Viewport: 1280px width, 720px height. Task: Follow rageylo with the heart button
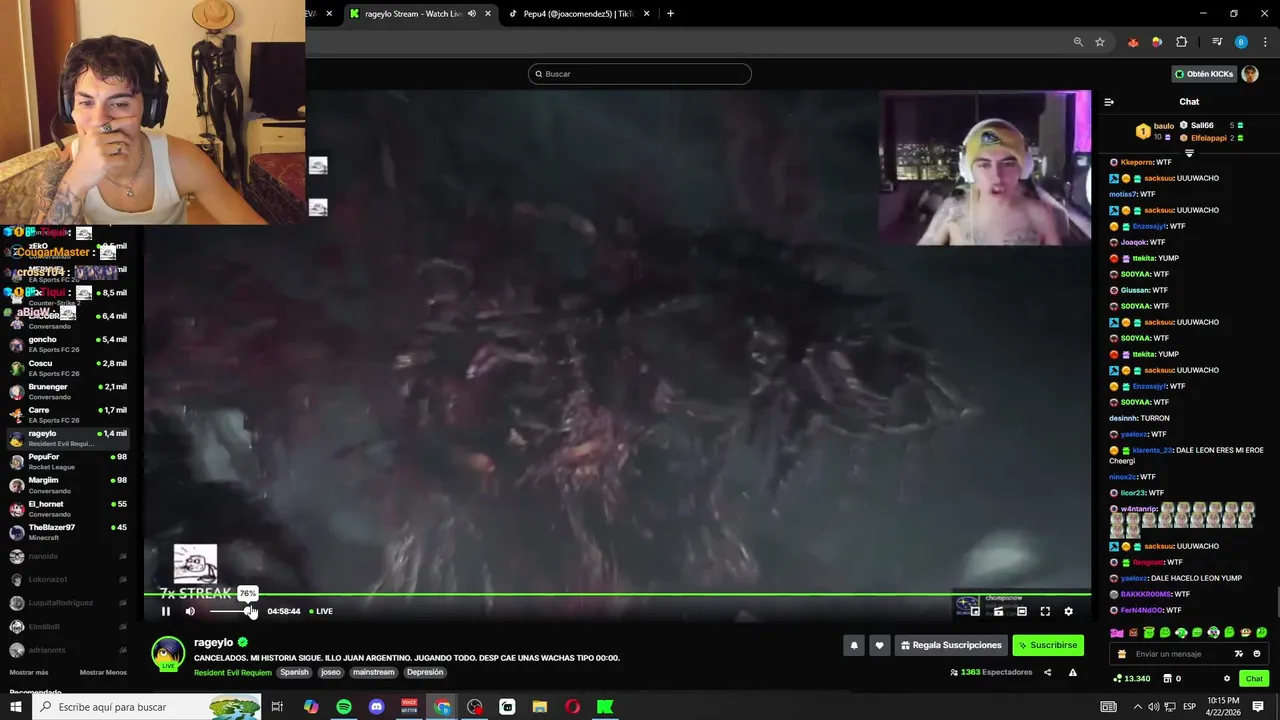click(879, 645)
